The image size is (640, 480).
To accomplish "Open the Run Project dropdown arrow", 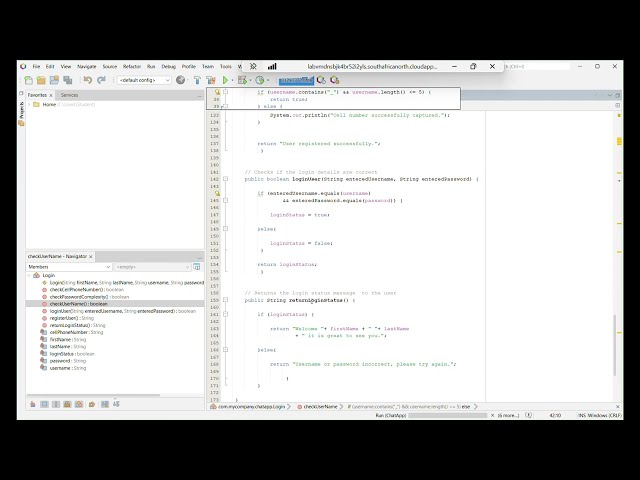I will click(x=232, y=80).
